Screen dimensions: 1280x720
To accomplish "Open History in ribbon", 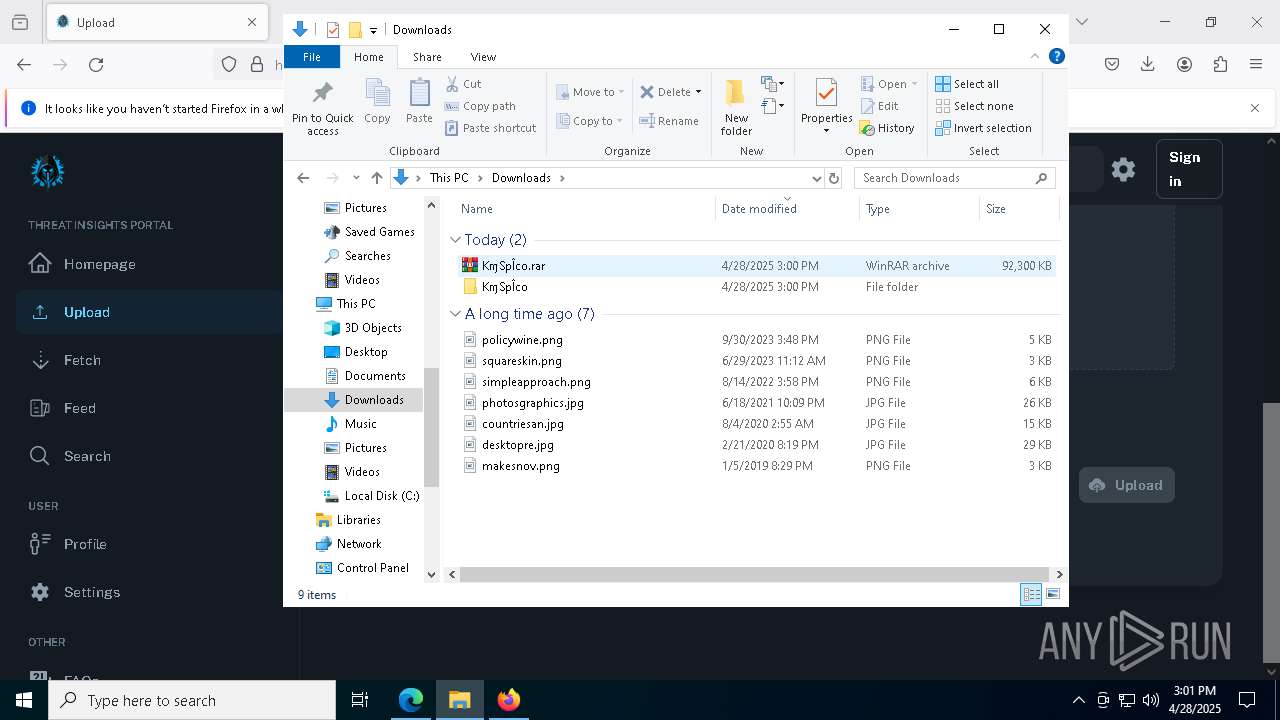I will pyautogui.click(x=887, y=128).
